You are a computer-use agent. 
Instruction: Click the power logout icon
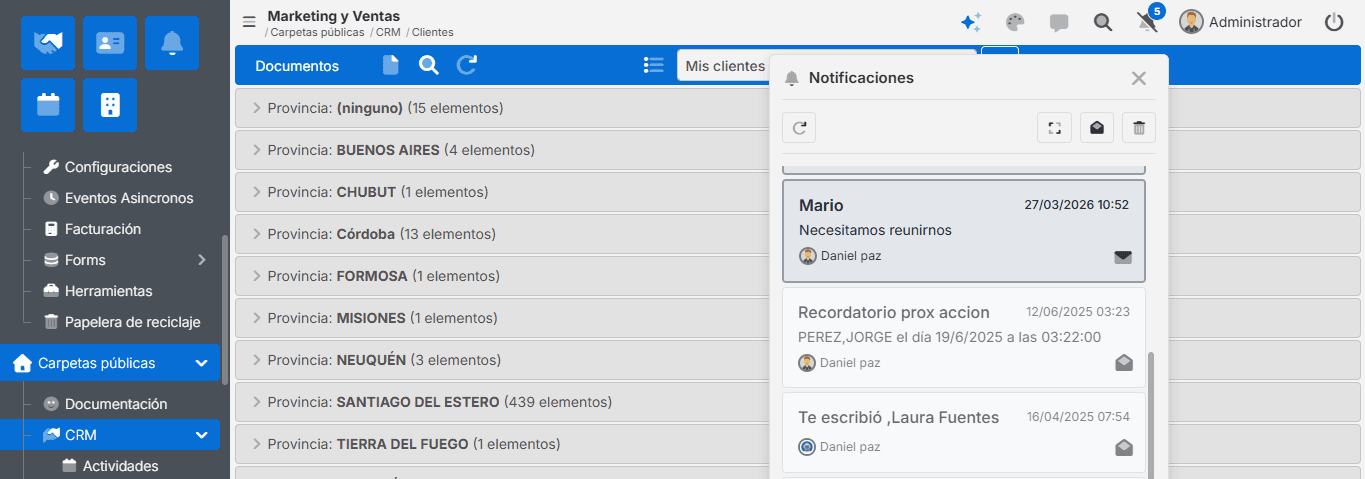pyautogui.click(x=1334, y=22)
